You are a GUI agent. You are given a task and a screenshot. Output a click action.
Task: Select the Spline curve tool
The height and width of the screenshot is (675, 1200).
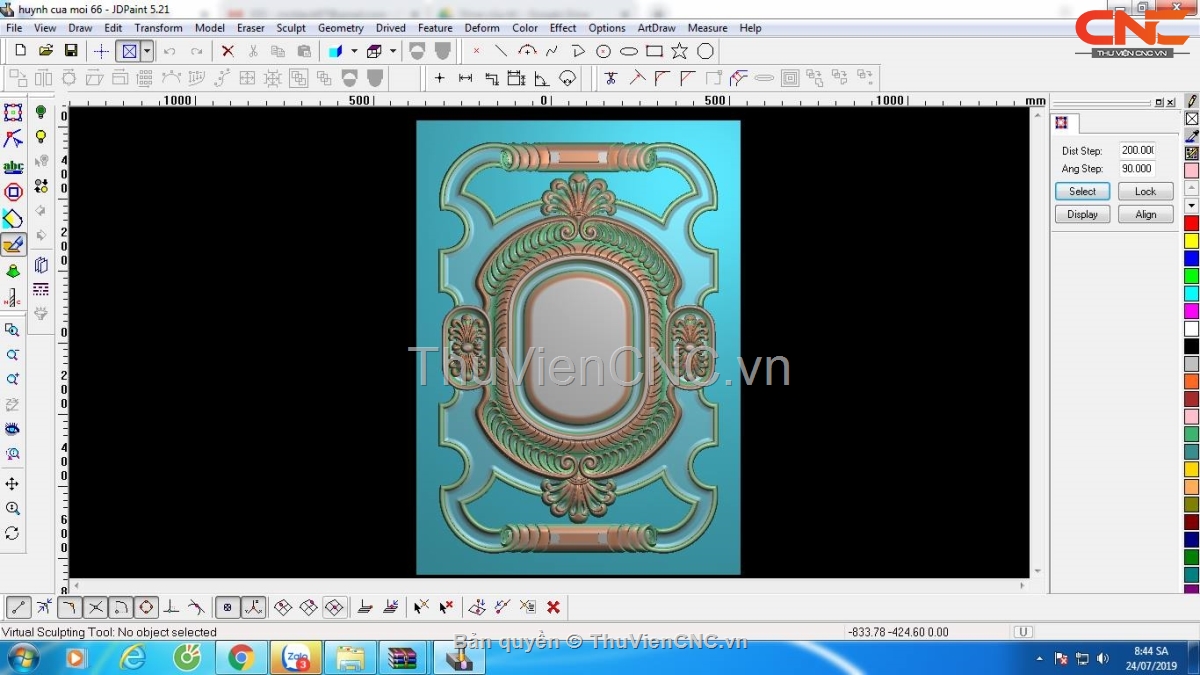pos(552,51)
